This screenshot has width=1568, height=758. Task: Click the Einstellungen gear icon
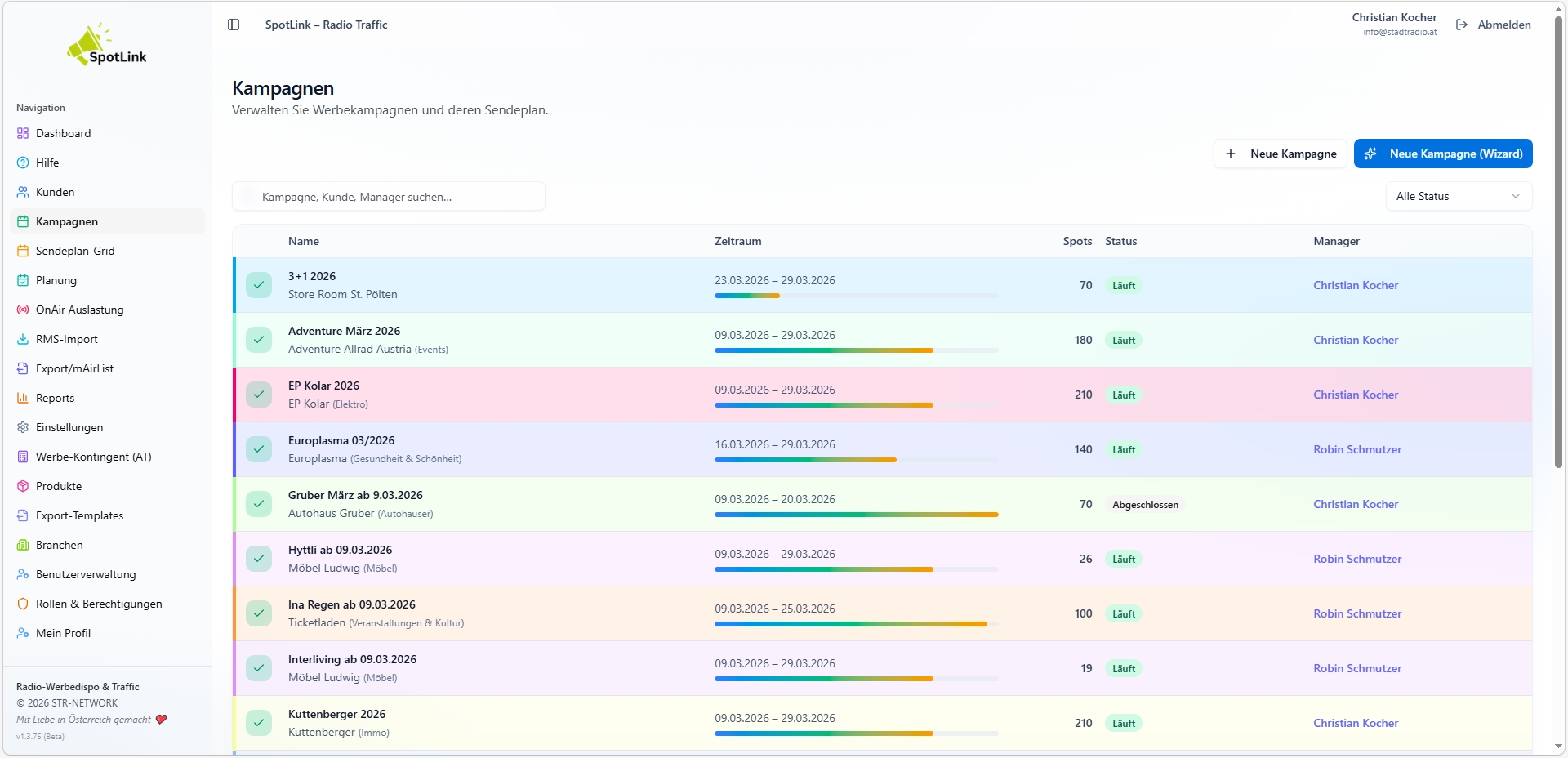(x=23, y=427)
